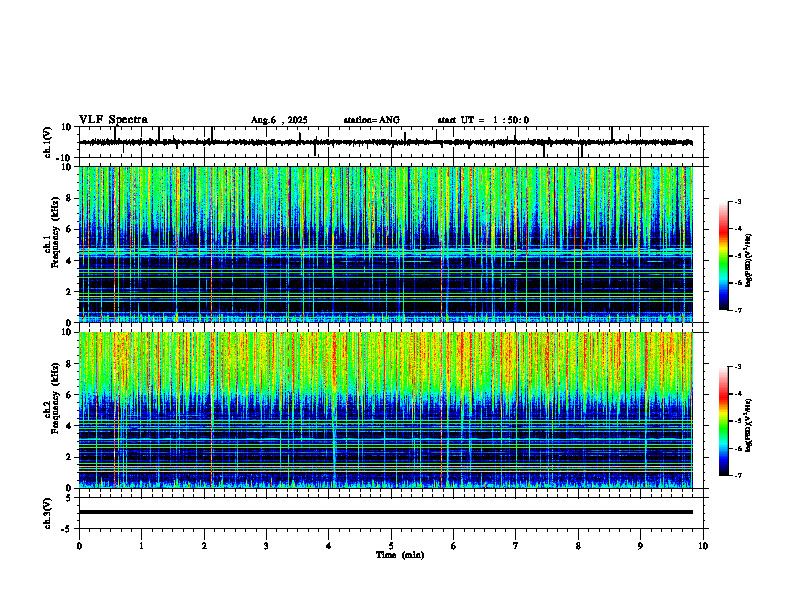Click the ch.3(V) axis label
Viewport: 792px width, 612px height.
48,513
